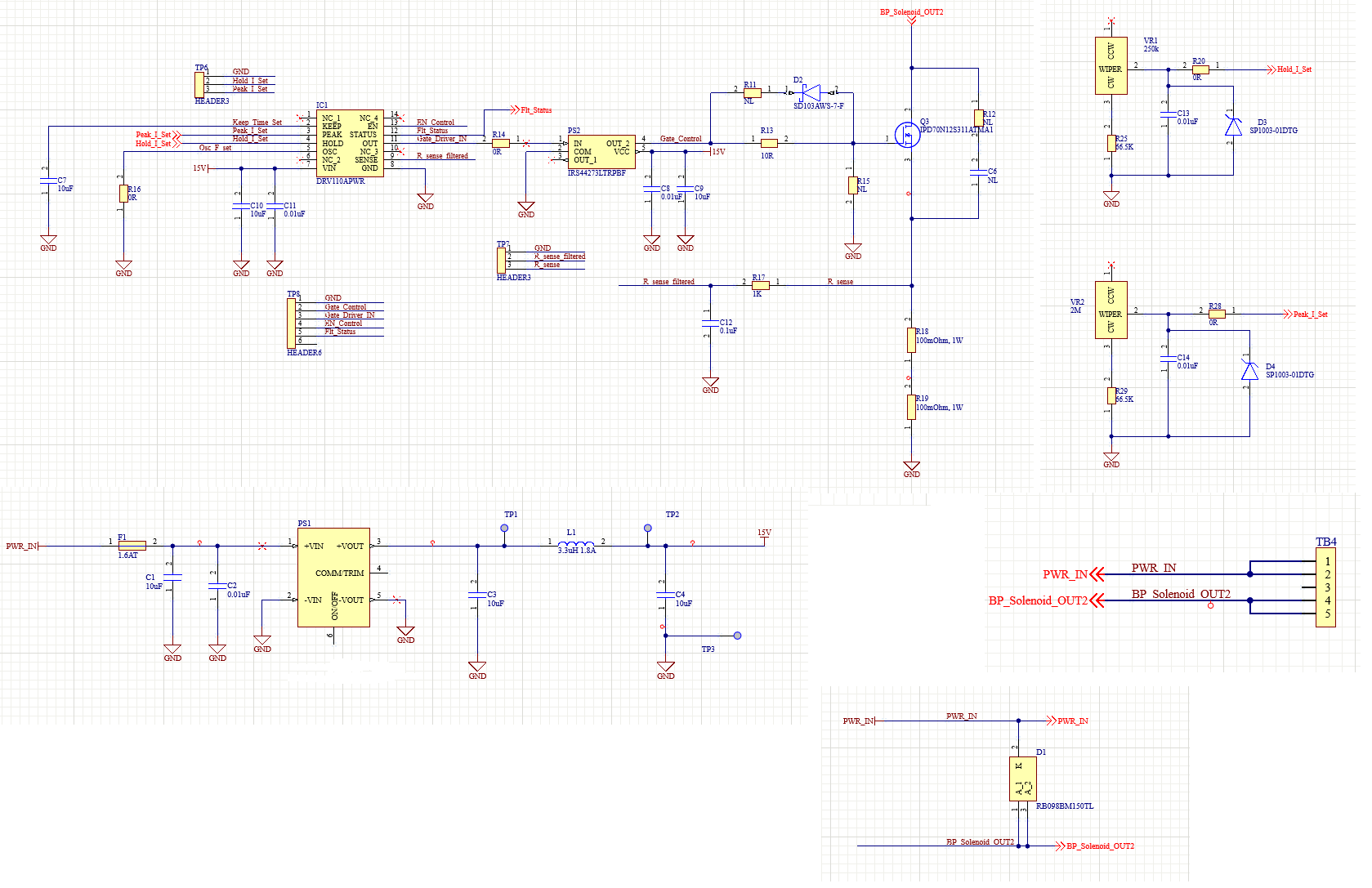Click the '2M' value of VR2
The image size is (1372, 888).
click(1075, 310)
